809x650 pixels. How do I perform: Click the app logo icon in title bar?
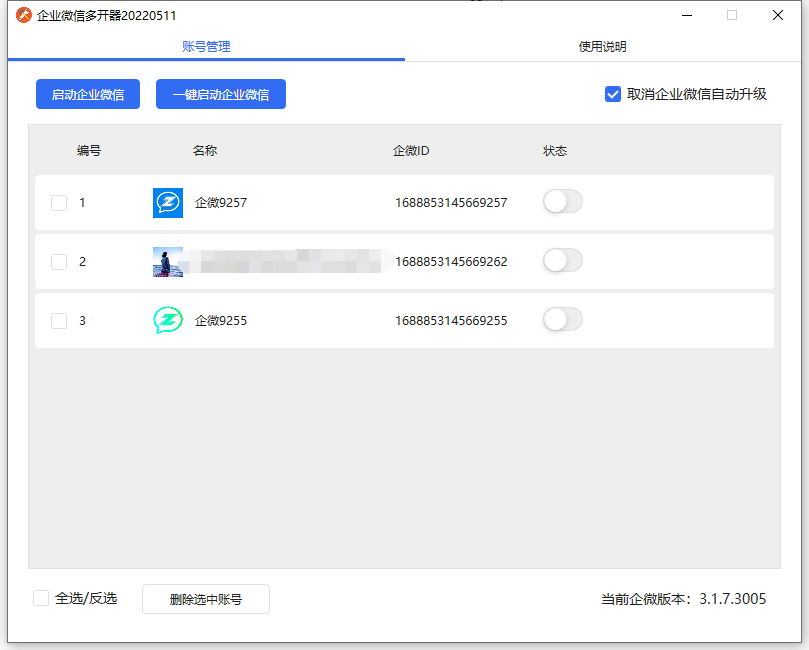click(x=24, y=15)
